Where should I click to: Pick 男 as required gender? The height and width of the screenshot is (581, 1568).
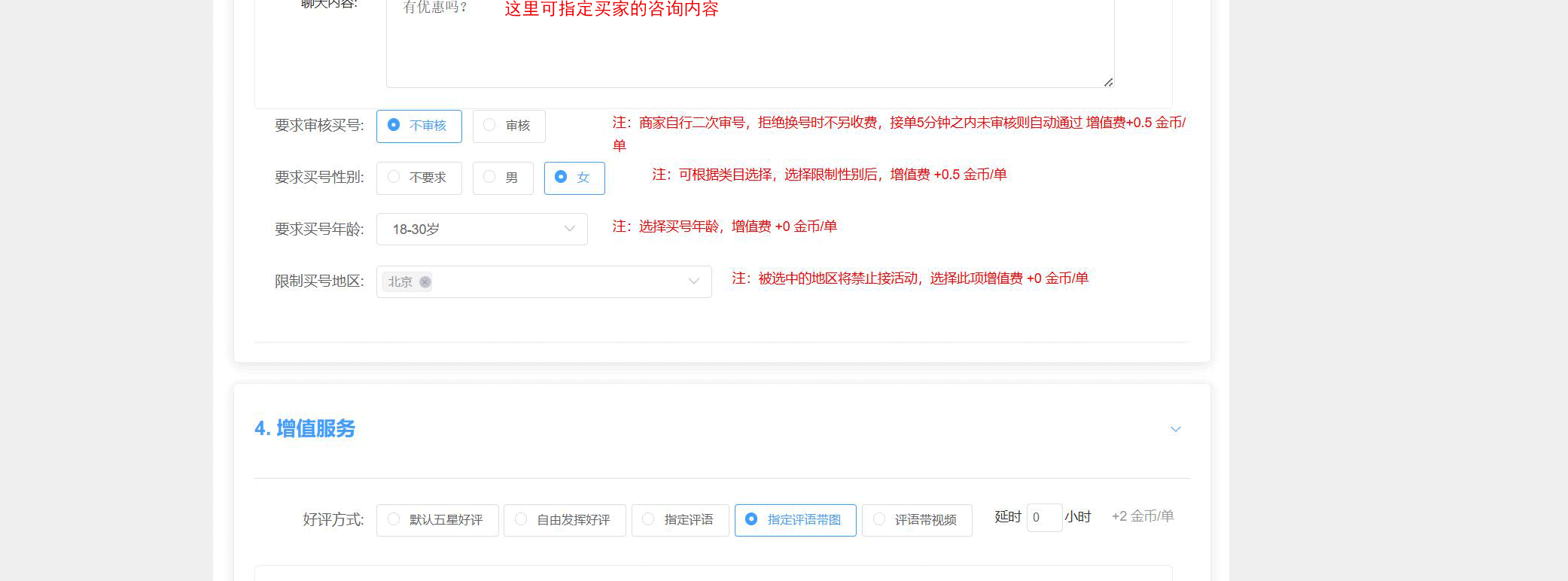click(x=502, y=178)
